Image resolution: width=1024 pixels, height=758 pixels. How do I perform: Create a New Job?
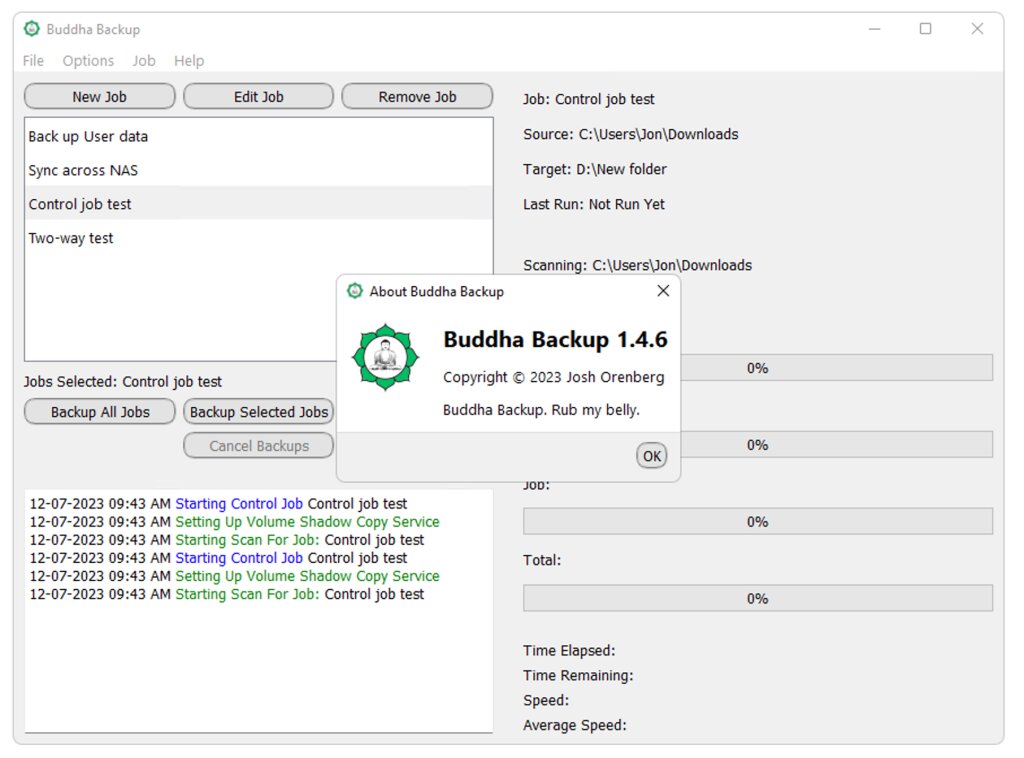[100, 97]
